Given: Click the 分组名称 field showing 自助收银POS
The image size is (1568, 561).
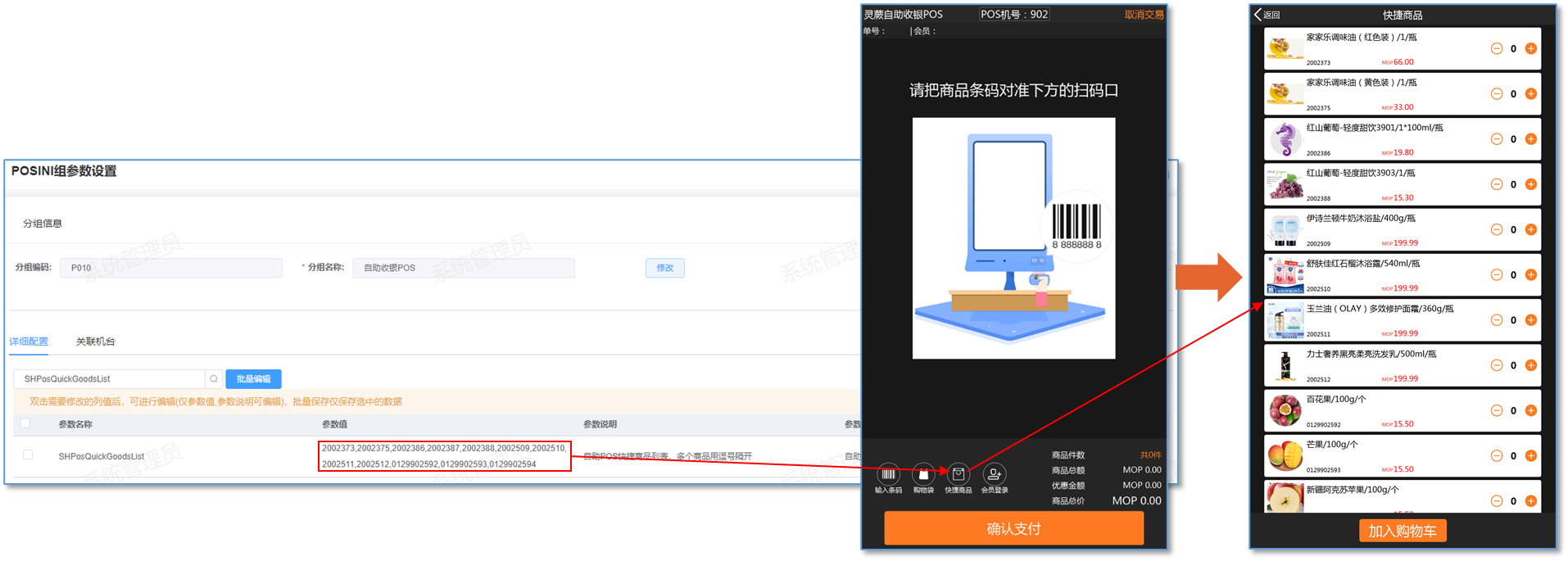Looking at the screenshot, I should point(464,268).
